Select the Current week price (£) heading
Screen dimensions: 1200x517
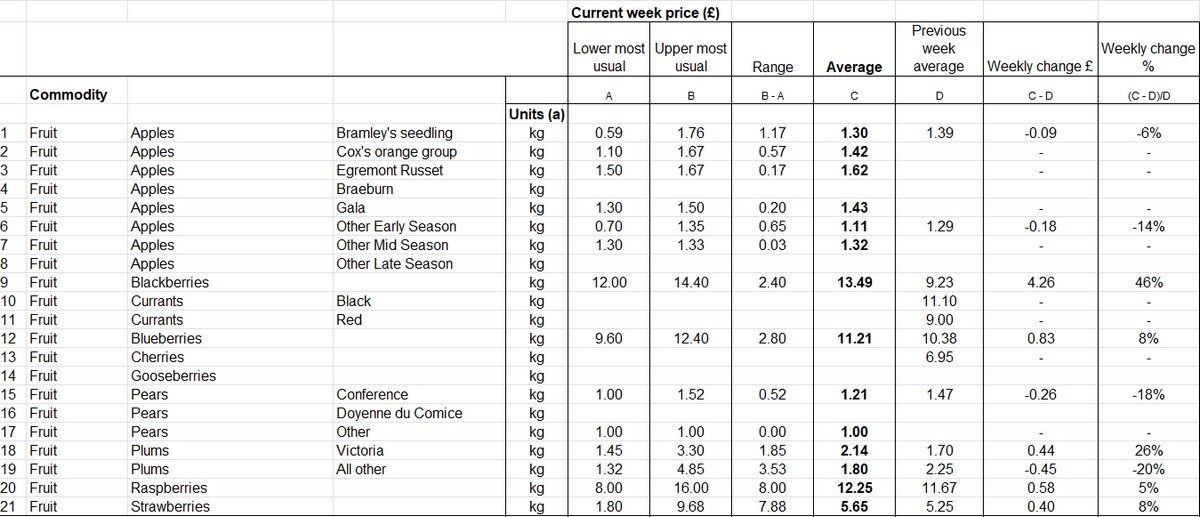tap(645, 13)
